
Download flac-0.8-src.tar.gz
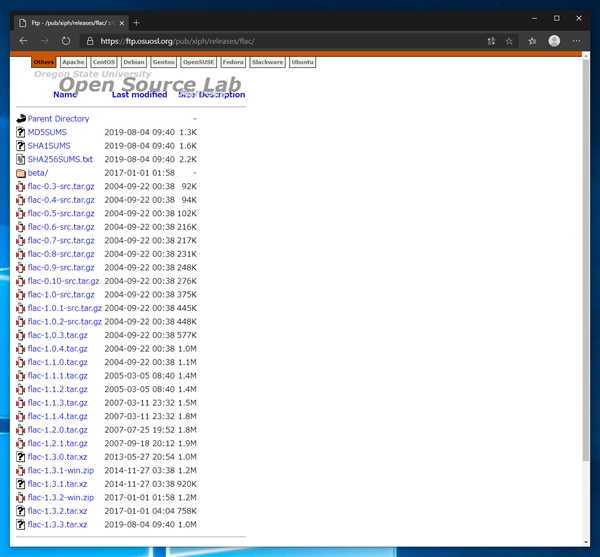(x=61, y=254)
